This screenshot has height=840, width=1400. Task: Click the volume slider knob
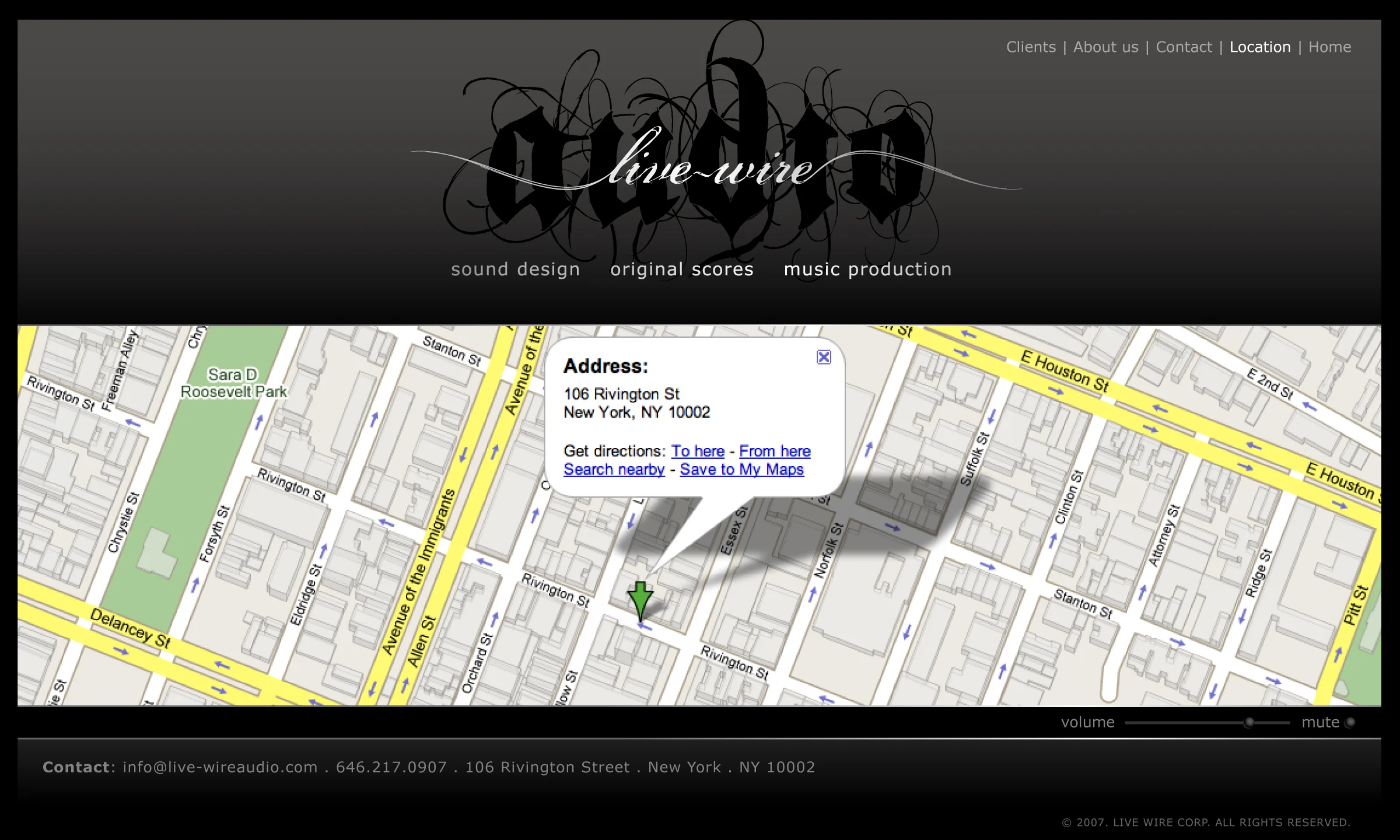click(x=1248, y=723)
